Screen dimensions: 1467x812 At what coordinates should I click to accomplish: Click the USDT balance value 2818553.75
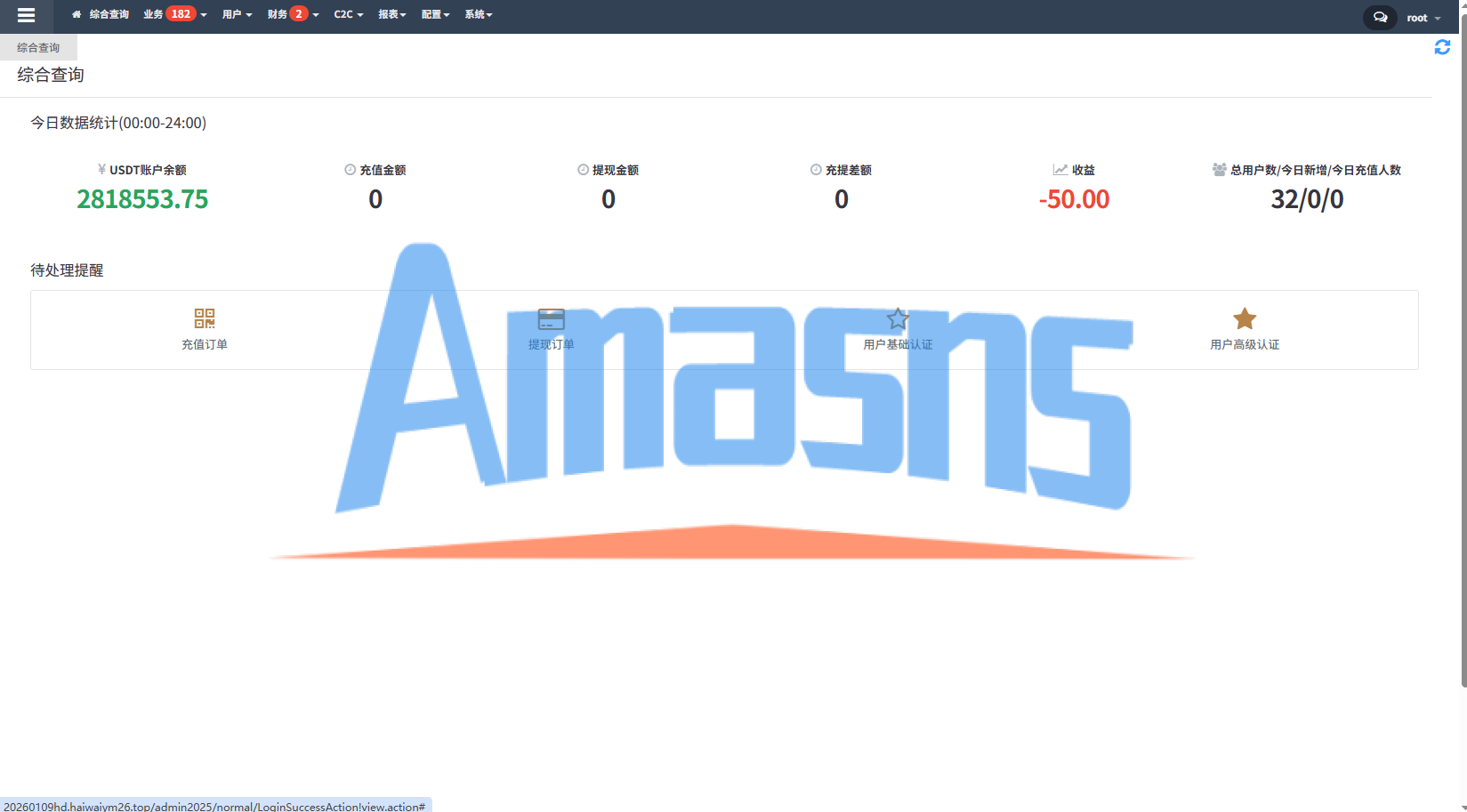(142, 199)
